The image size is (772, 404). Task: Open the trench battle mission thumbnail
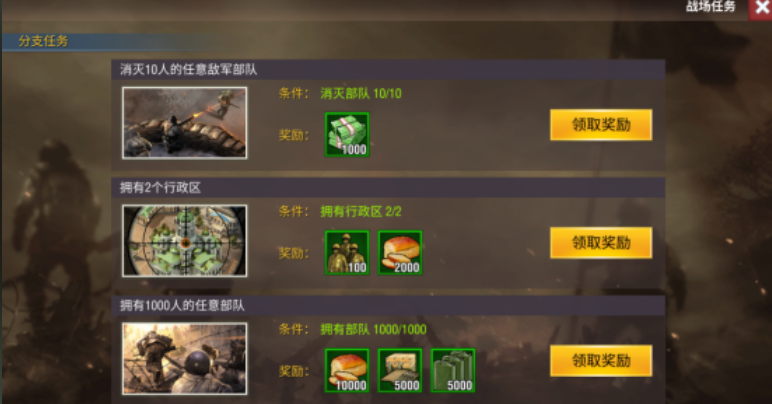click(185, 123)
